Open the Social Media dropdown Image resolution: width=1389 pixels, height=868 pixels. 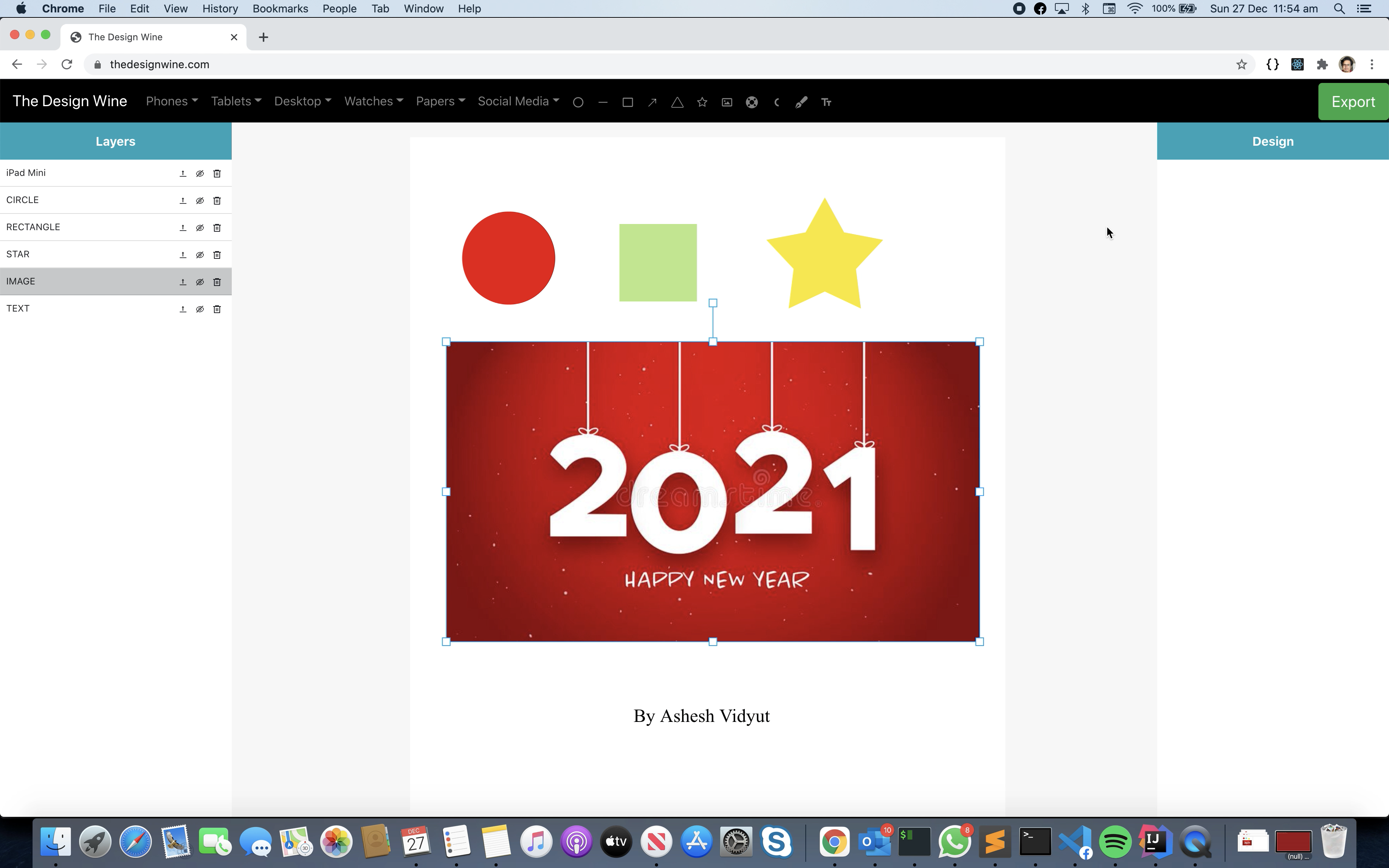[x=518, y=101]
